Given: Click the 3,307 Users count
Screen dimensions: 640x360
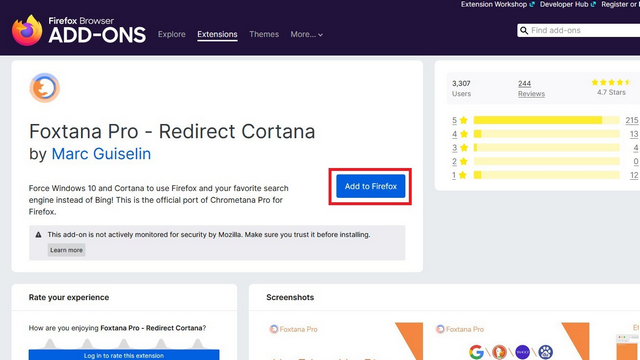Looking at the screenshot, I should pyautogui.click(x=461, y=88).
